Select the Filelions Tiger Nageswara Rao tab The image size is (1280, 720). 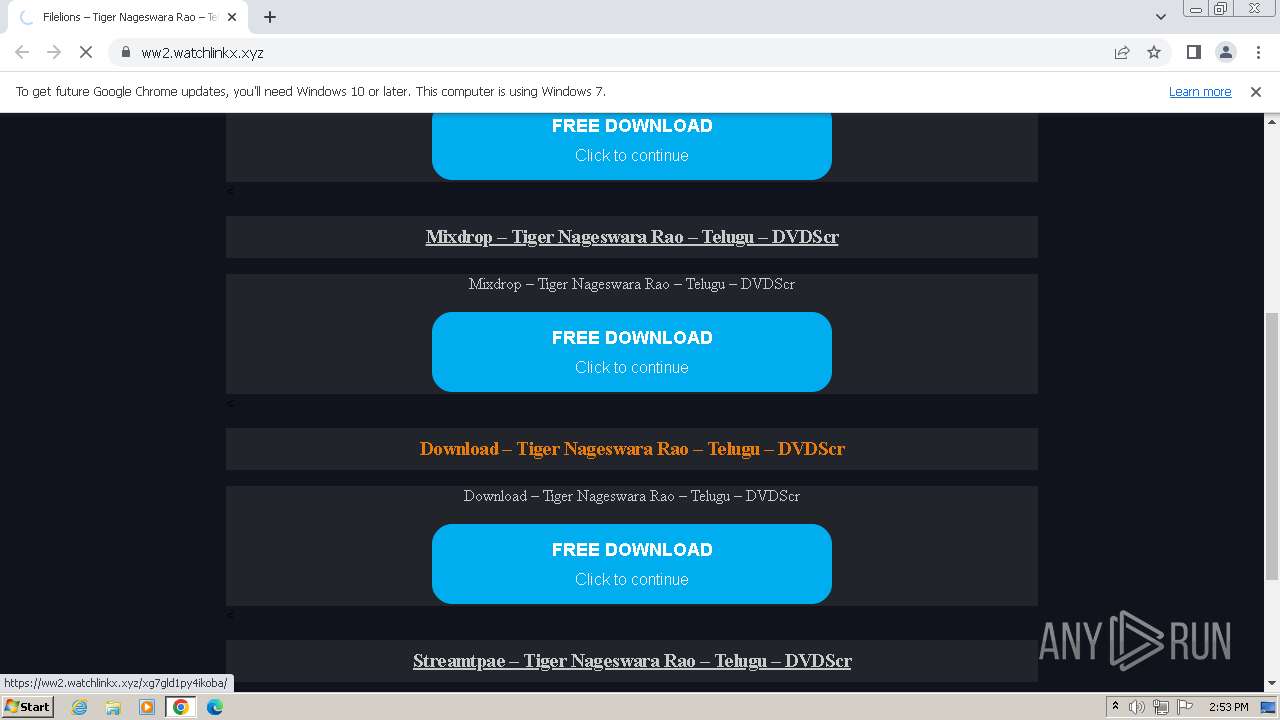[x=128, y=17]
